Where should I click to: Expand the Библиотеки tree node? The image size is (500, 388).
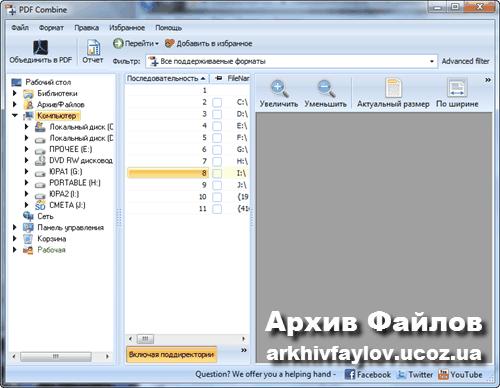[15, 93]
